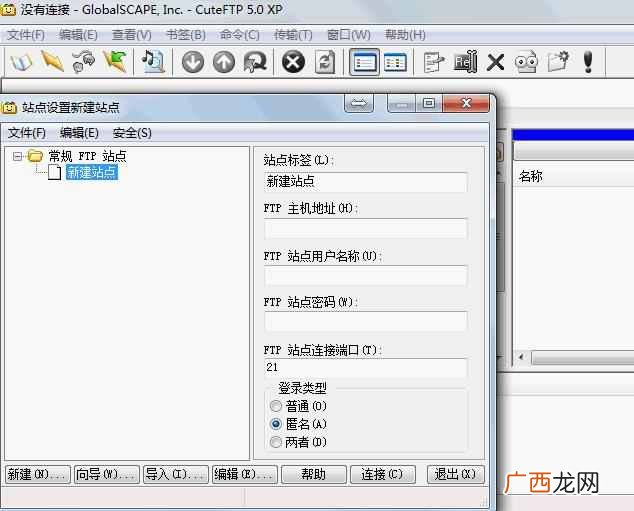This screenshot has width=634, height=511.
Task: Select the 常规 FTP 站点 tree folder
Action: 87,156
